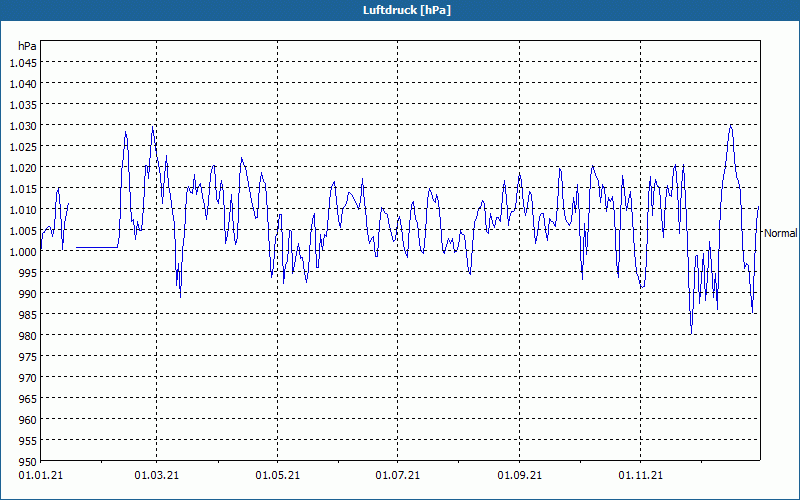Click the Luftdruck [hPa] chart title

click(x=407, y=10)
